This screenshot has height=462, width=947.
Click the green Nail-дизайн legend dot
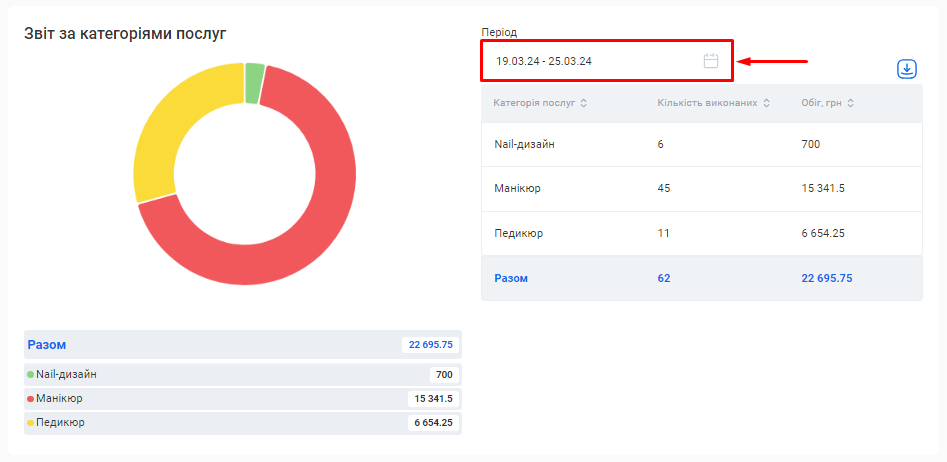[x=31, y=375]
